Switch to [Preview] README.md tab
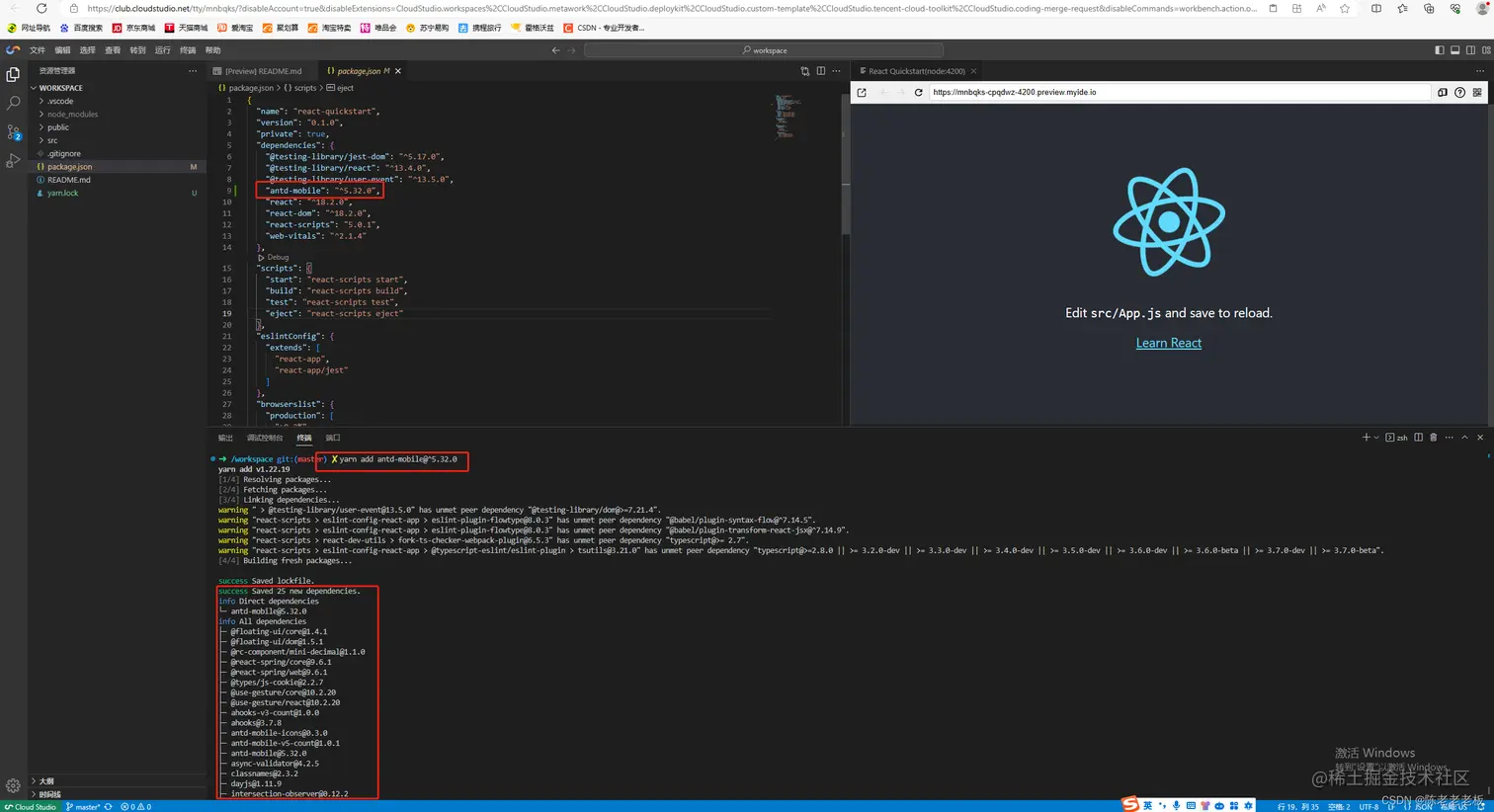This screenshot has height=812, width=1494. pos(264,71)
